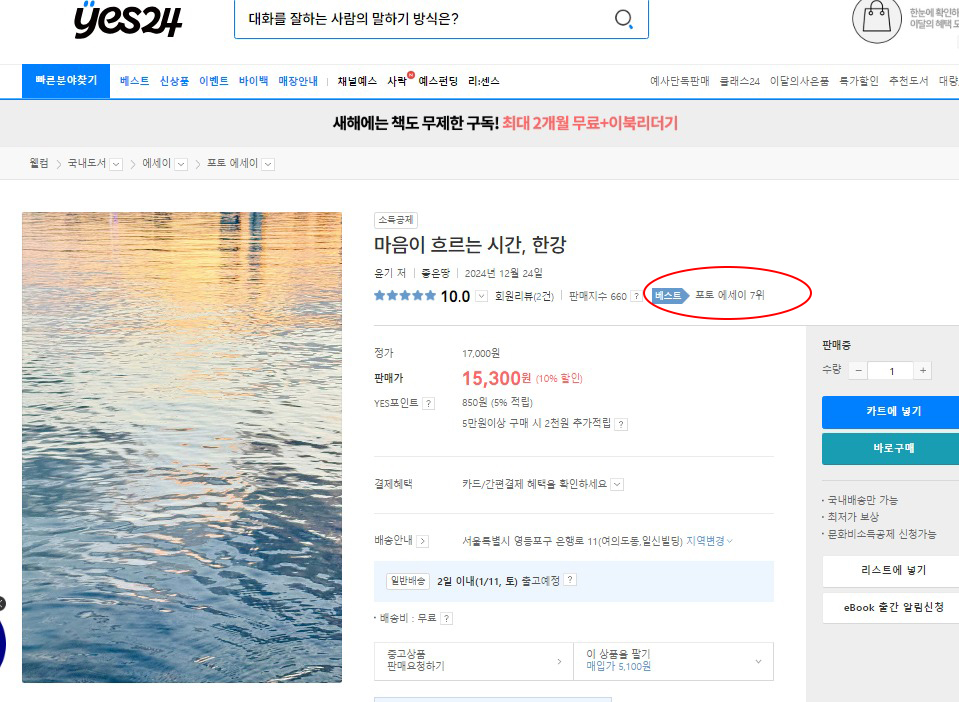The image size is (959, 702).
Task: Open the 클래스24 link
Action: pos(739,81)
